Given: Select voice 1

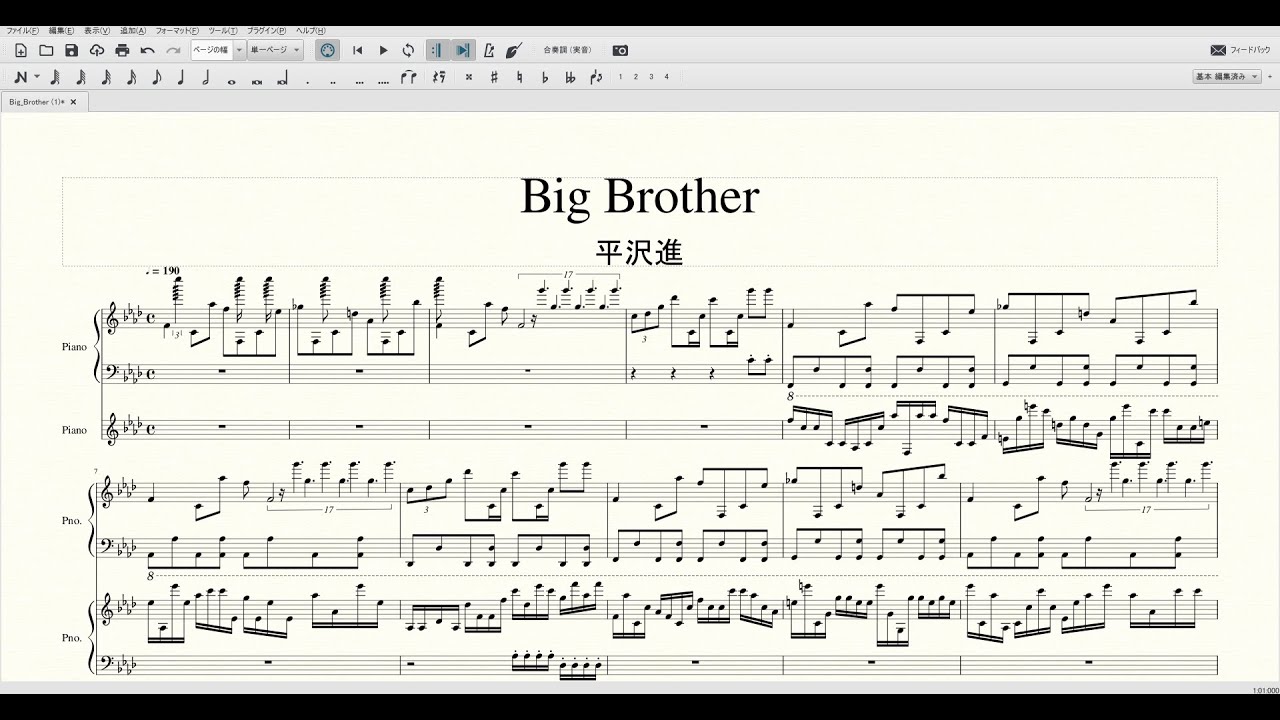Looking at the screenshot, I should pyautogui.click(x=620, y=77).
